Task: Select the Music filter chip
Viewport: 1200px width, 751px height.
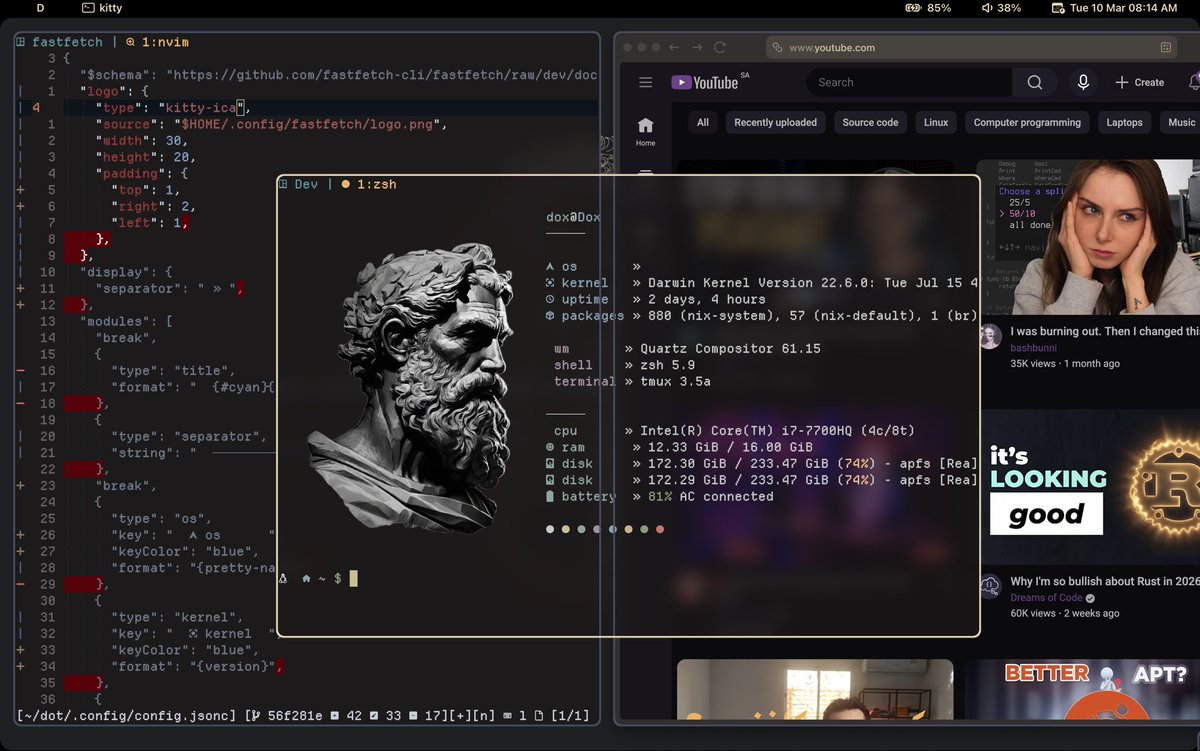Action: tap(1181, 122)
